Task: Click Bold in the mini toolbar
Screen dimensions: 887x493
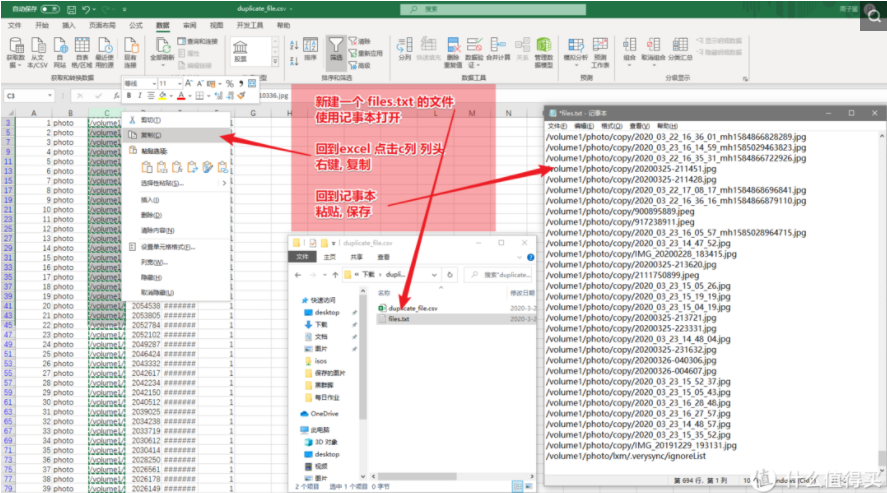Action: point(129,96)
